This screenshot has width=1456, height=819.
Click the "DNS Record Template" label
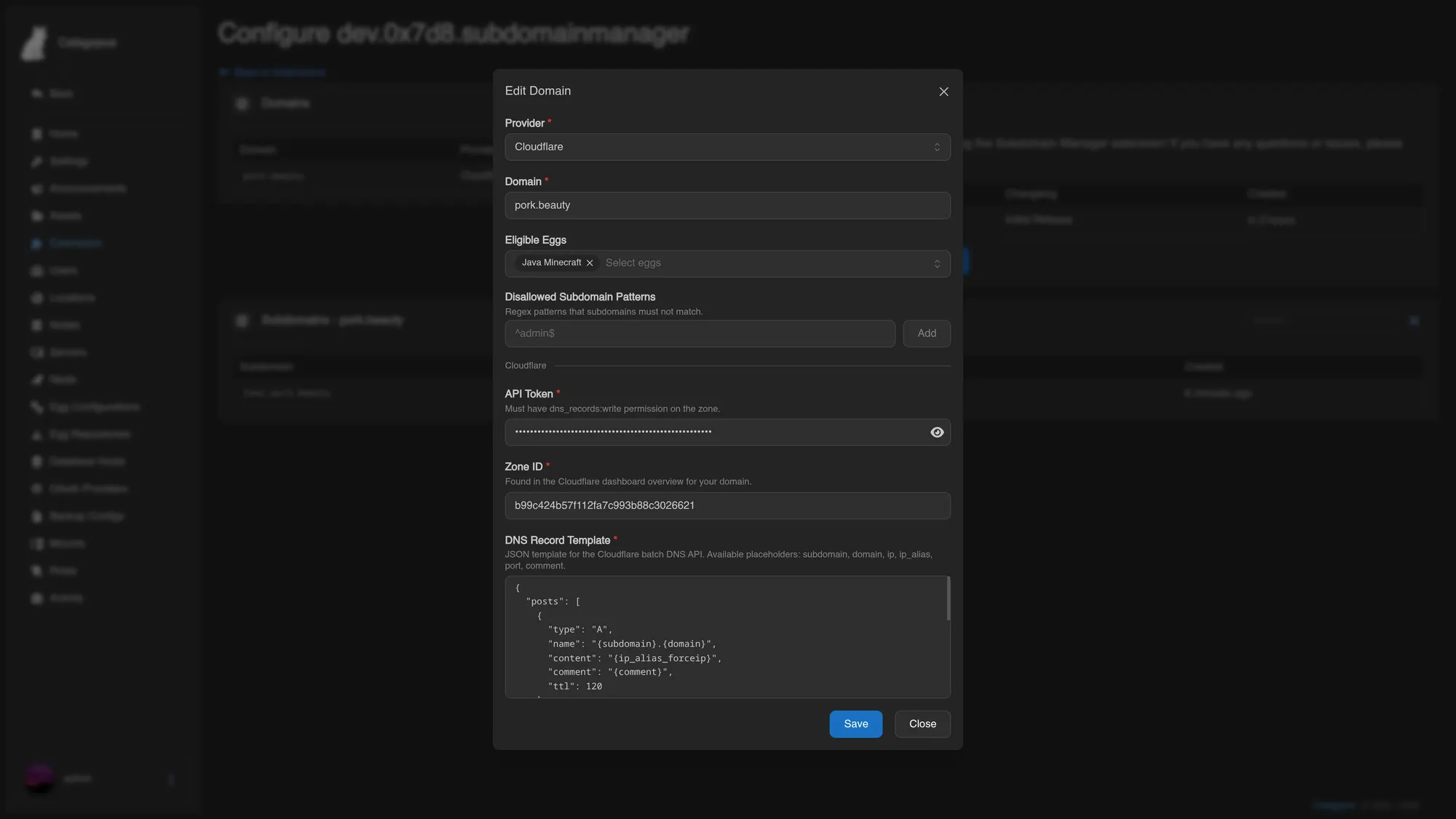point(558,540)
